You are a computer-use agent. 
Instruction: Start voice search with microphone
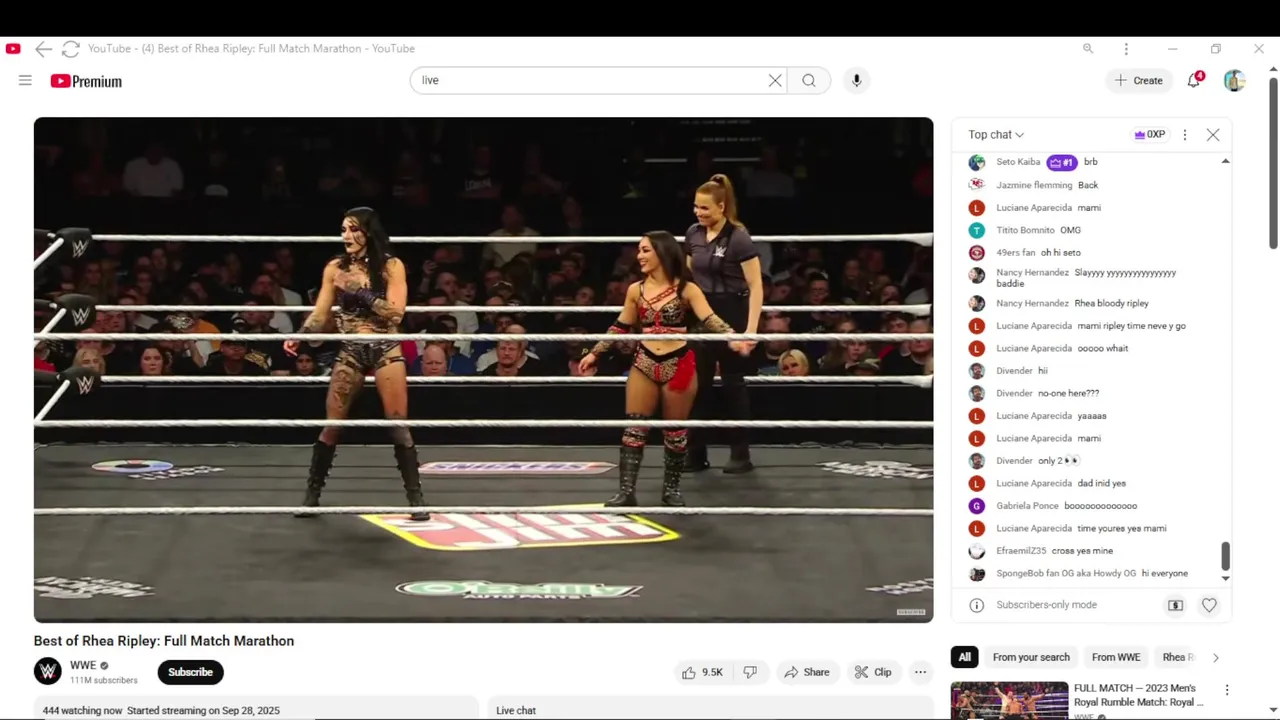(x=856, y=80)
